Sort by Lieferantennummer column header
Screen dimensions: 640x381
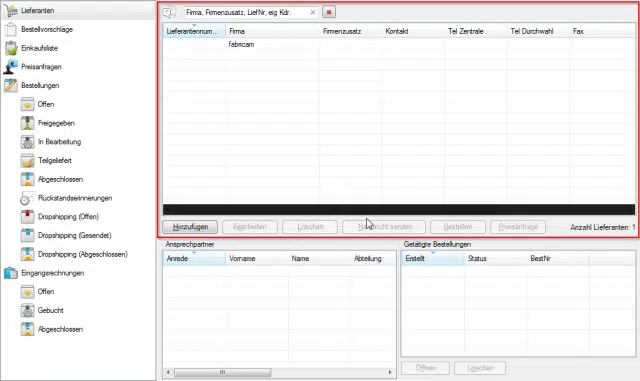coord(194,31)
